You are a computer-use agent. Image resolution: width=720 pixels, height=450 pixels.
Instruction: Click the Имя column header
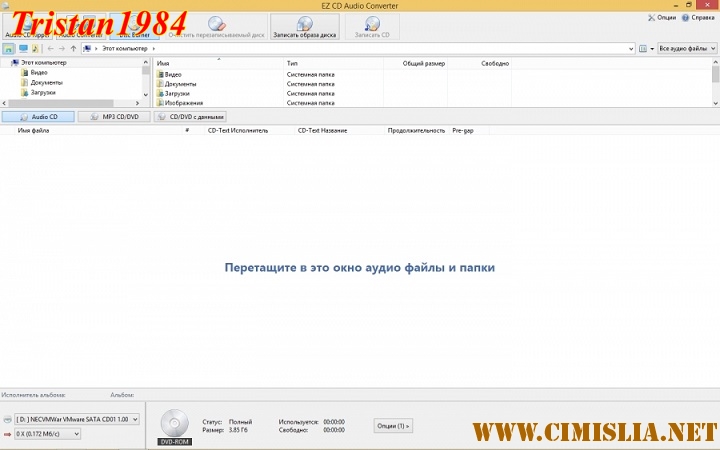point(163,63)
